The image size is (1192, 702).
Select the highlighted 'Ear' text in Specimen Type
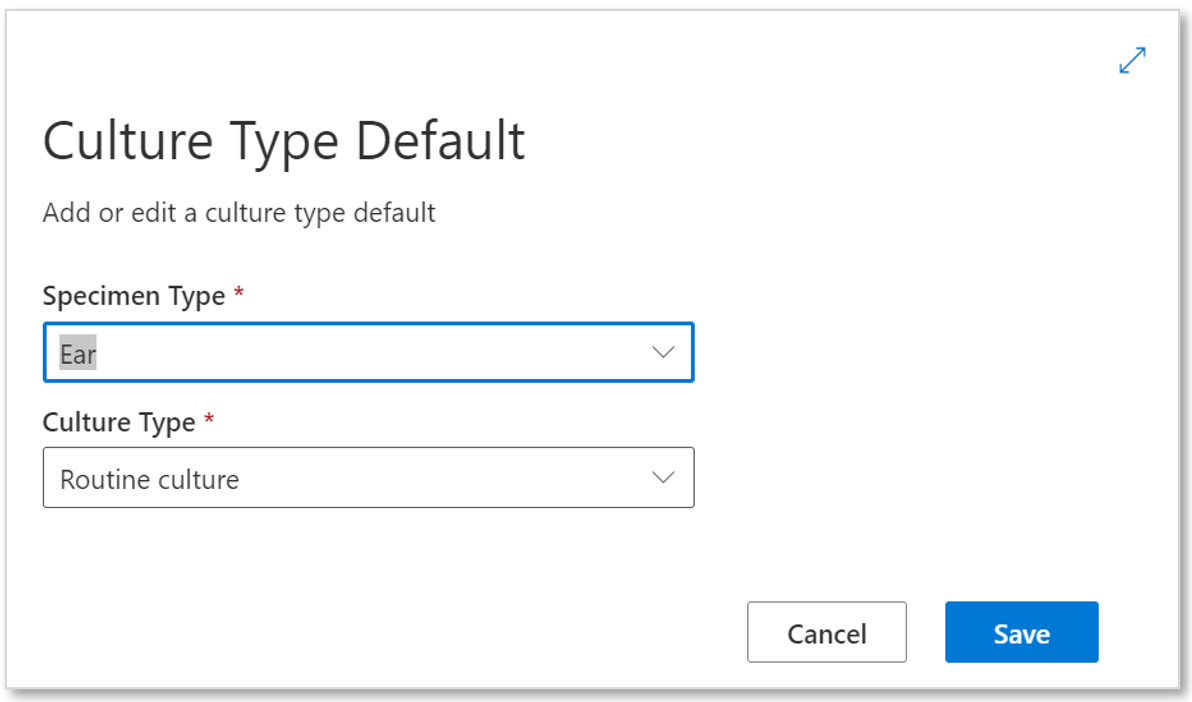[x=78, y=353]
